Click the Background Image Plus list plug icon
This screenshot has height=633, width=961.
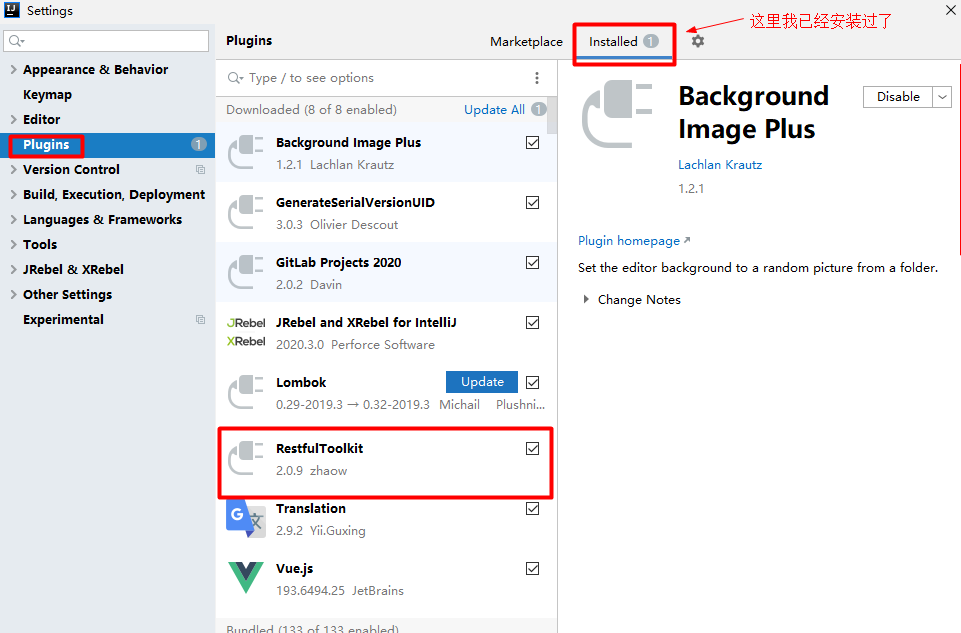click(x=246, y=153)
